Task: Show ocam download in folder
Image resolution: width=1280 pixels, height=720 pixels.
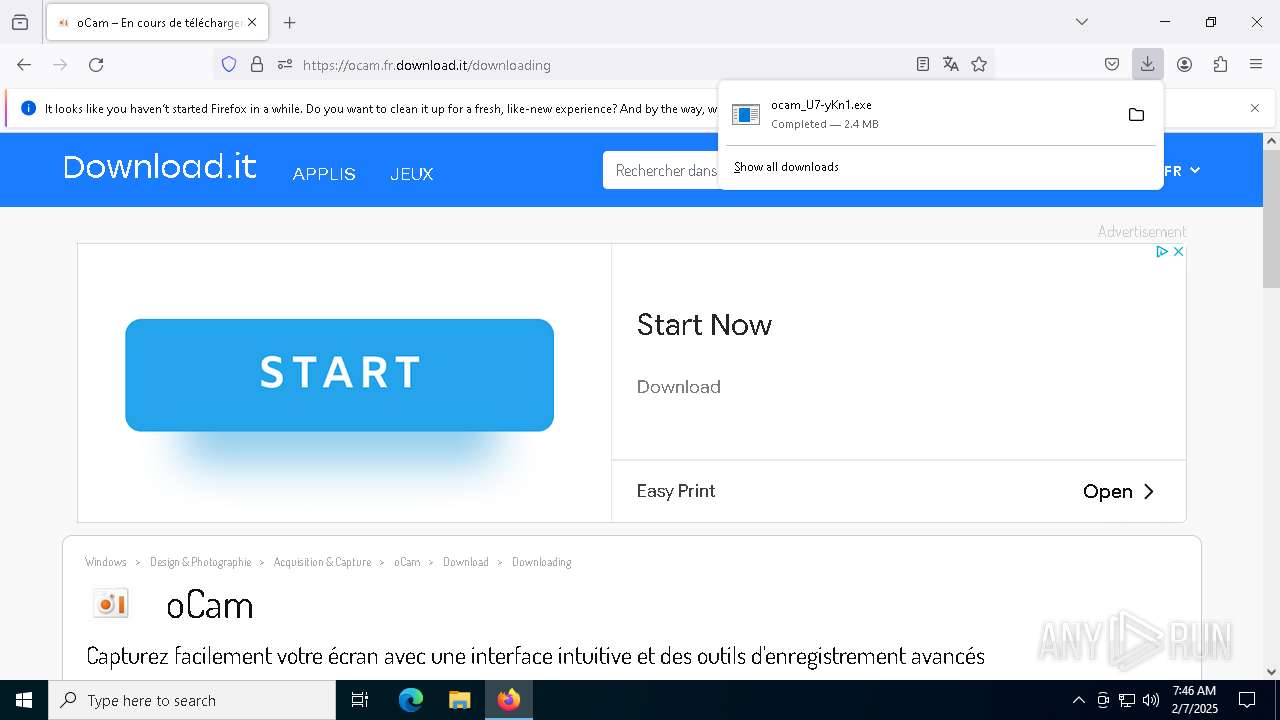Action: coord(1136,115)
